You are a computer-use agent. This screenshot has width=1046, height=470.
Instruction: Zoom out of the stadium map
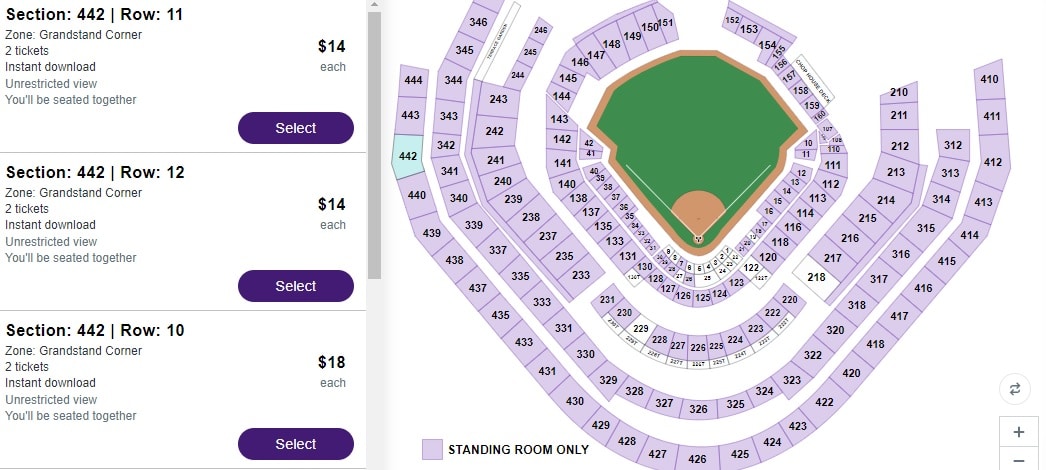click(x=1018, y=460)
